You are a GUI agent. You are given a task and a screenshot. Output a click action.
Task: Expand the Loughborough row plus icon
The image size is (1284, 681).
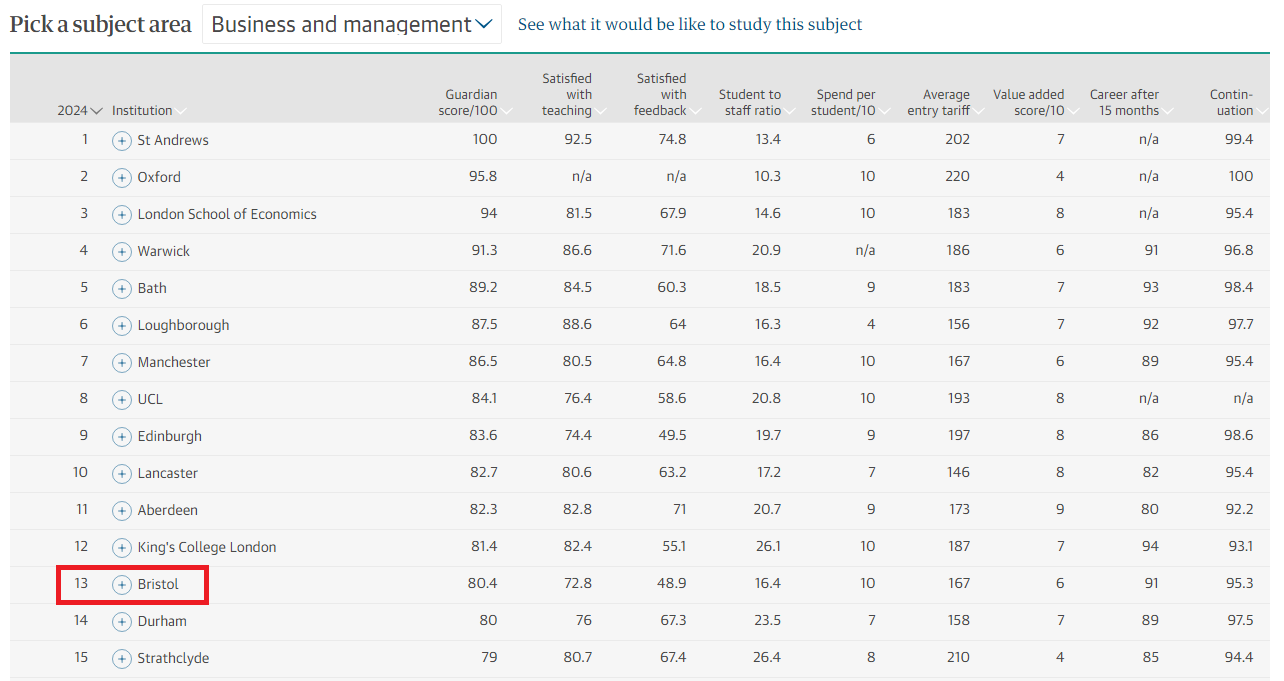click(121, 326)
